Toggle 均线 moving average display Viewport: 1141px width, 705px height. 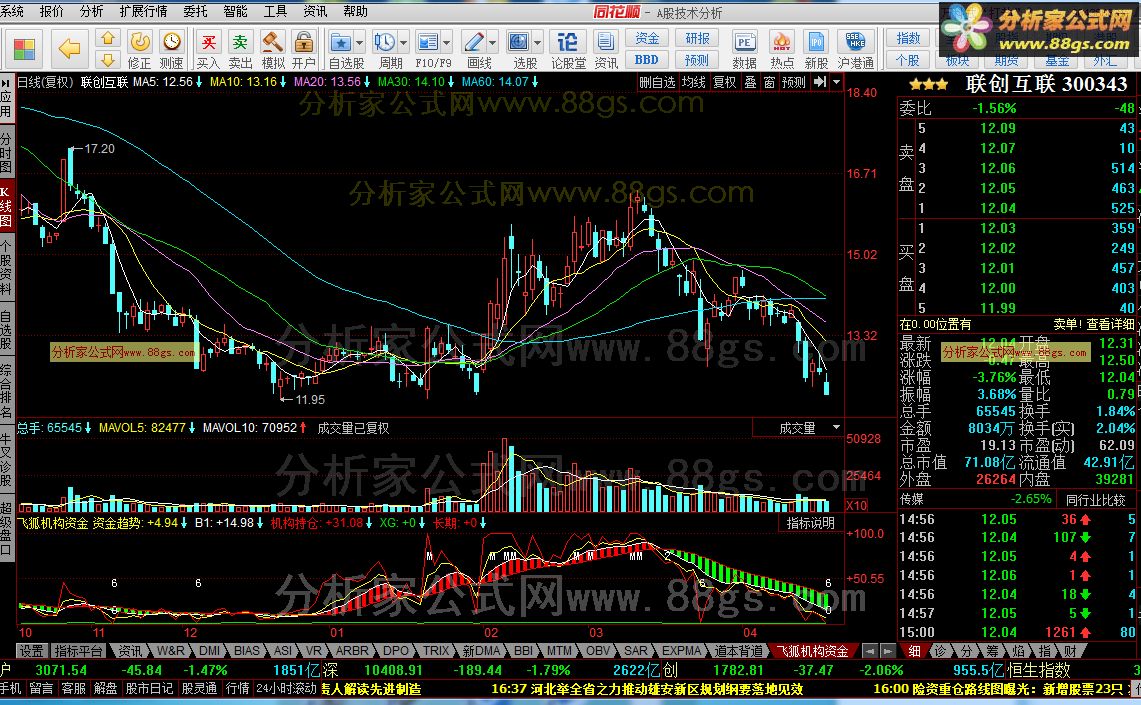point(693,82)
